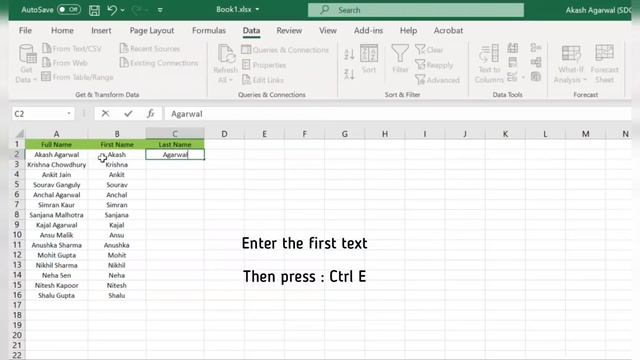Viewport: 640px width, 360px height.
Task: Switch to the View tab
Action: click(328, 31)
